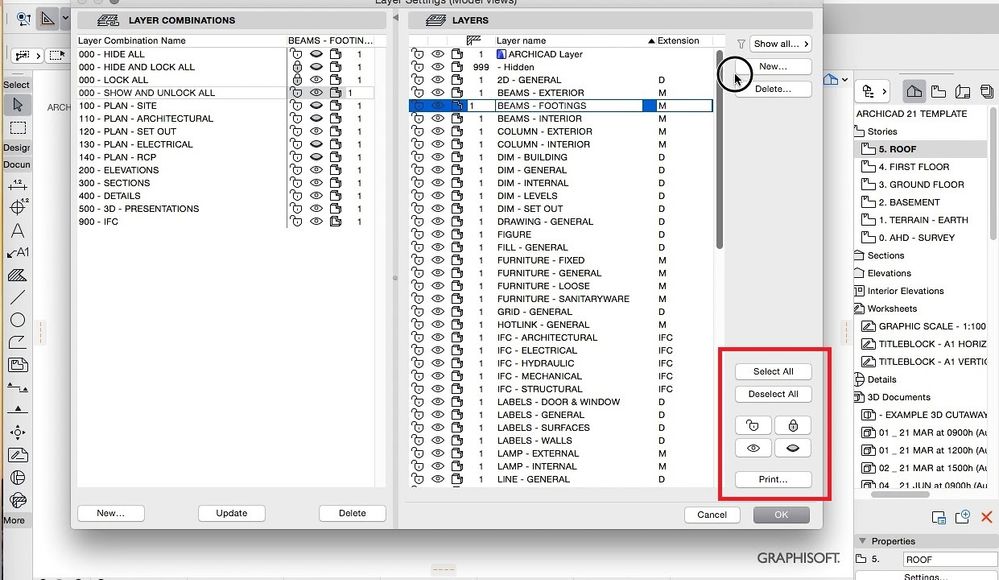Switch to the Layout Book tab in Navigator
Image resolution: width=999 pixels, height=580 pixels.
point(962,92)
